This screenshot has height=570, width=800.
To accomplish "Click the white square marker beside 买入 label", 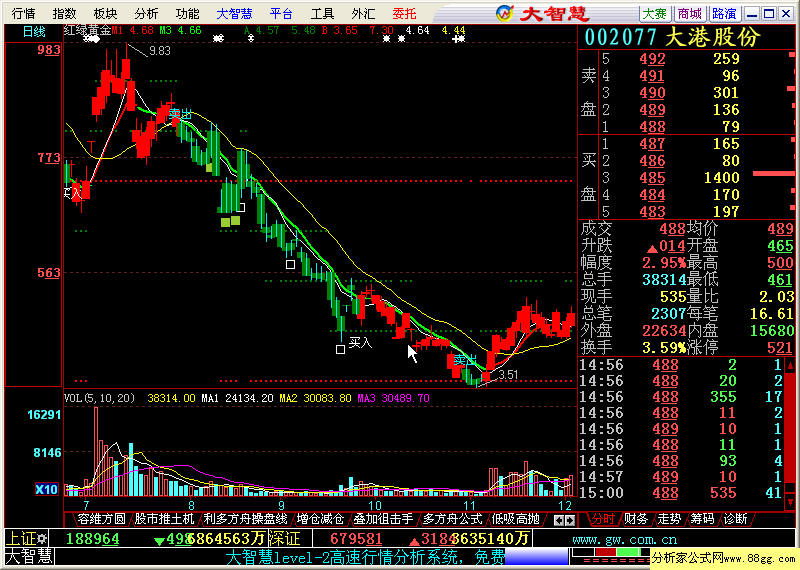I will pos(340,350).
